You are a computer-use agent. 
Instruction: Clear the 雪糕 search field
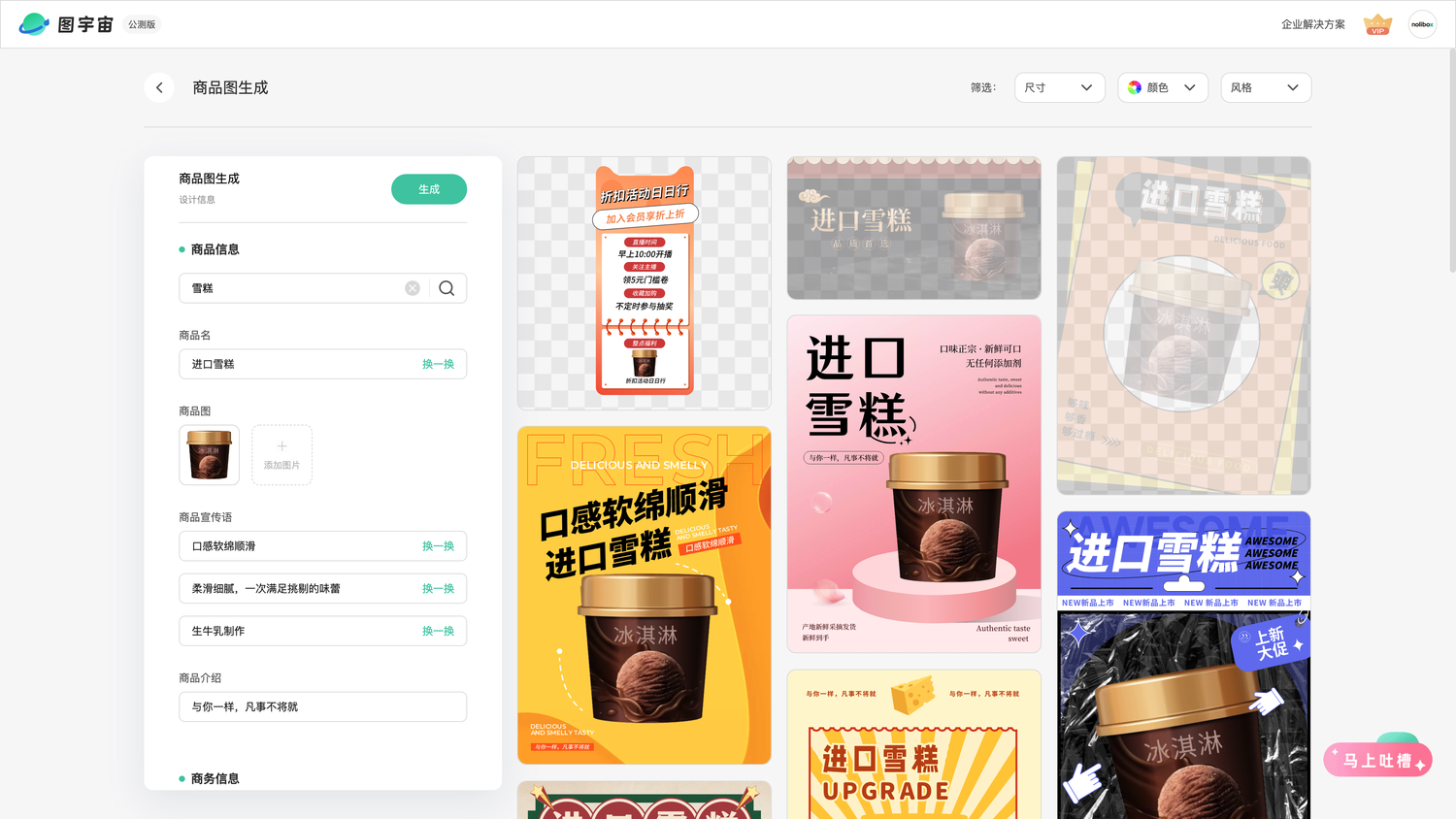[x=413, y=288]
